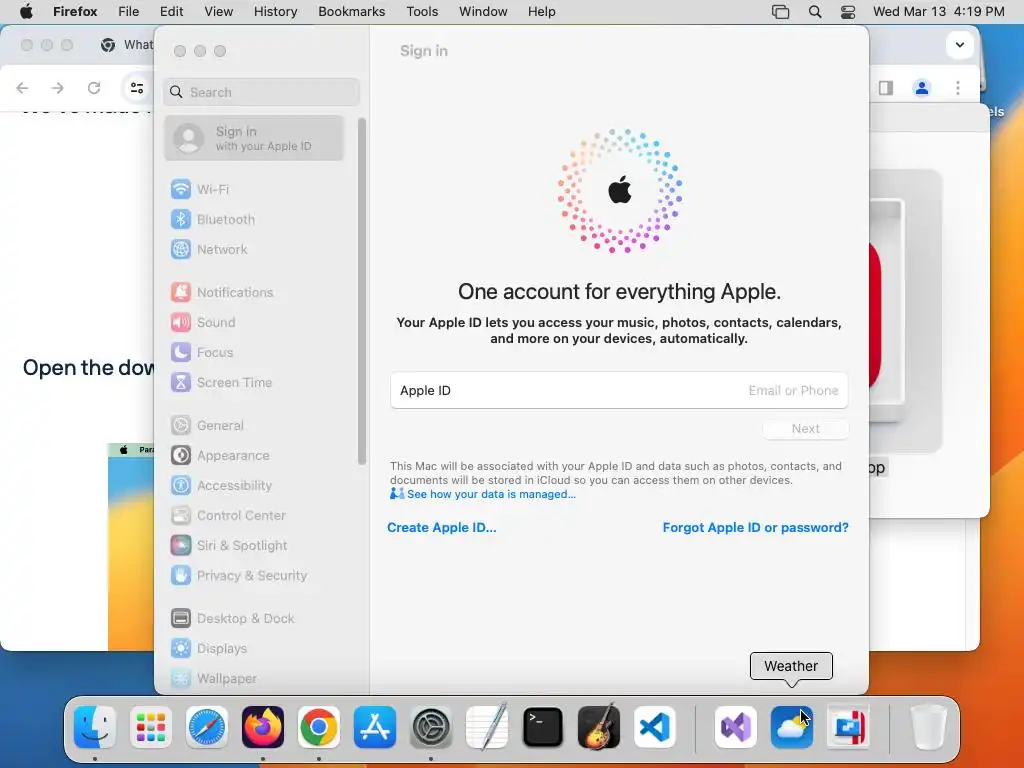This screenshot has height=768, width=1024.
Task: Open Trash in the Dock
Action: coord(928,727)
